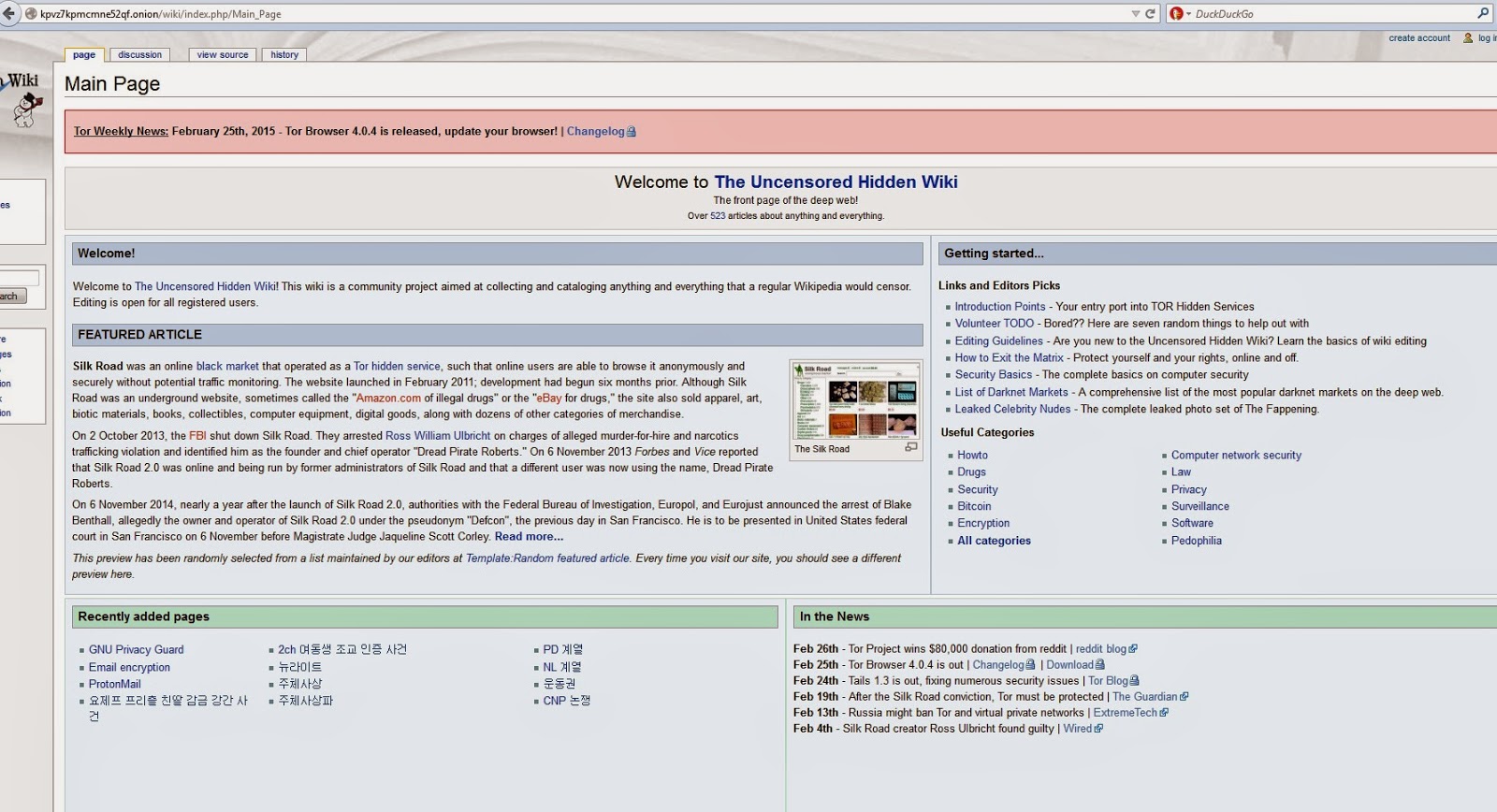Open Computer network security category
Viewport: 1497px width, 812px height.
pyautogui.click(x=1236, y=456)
